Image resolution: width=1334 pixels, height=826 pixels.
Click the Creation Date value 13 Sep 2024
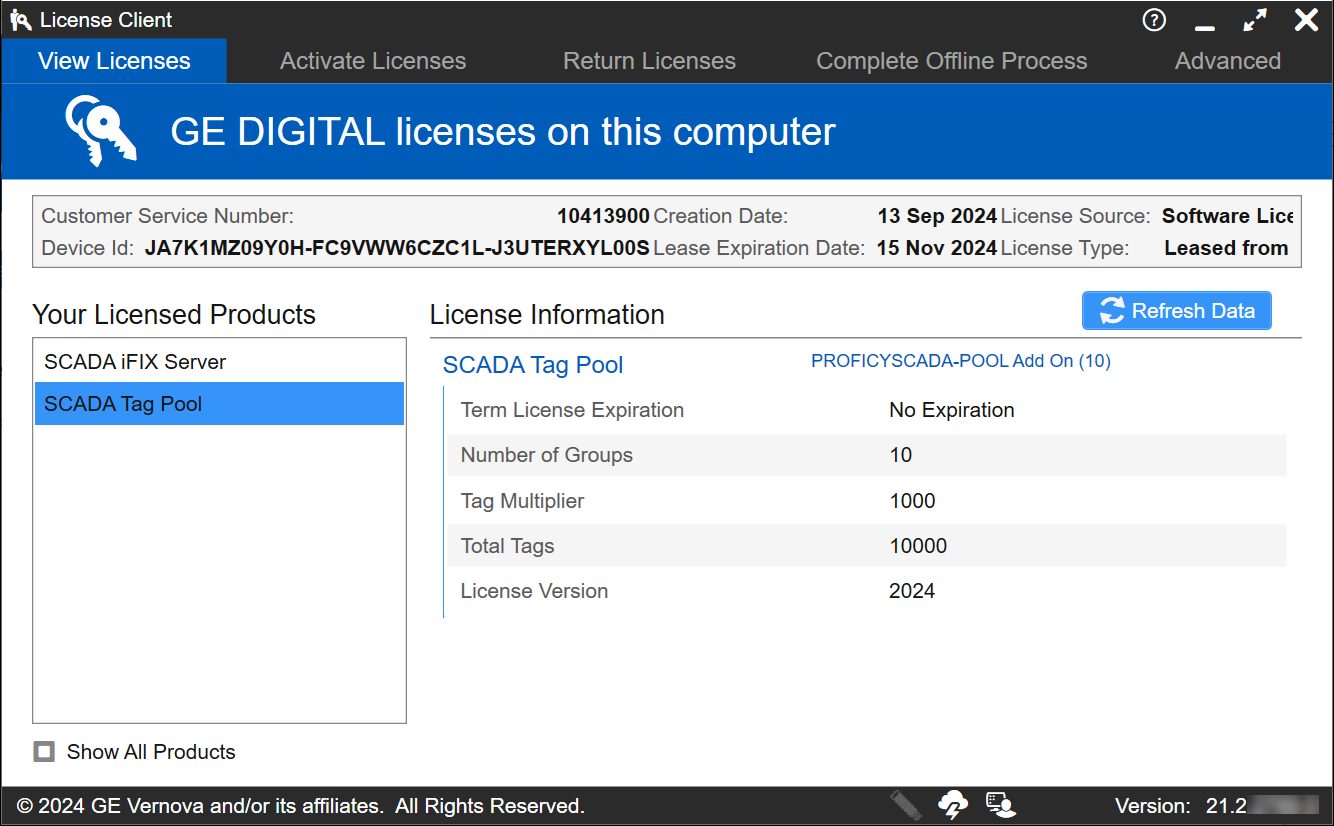(937, 216)
